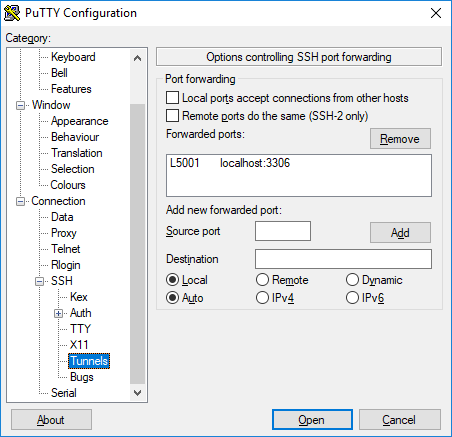Click the Open button
The width and height of the screenshot is (452, 437).
pyautogui.click(x=312, y=420)
